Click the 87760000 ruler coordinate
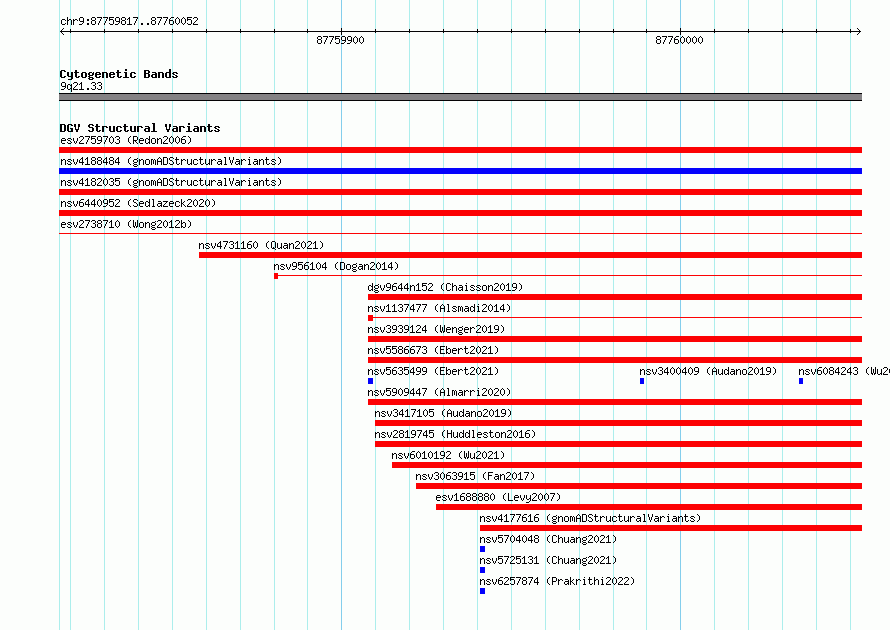 pyautogui.click(x=679, y=40)
